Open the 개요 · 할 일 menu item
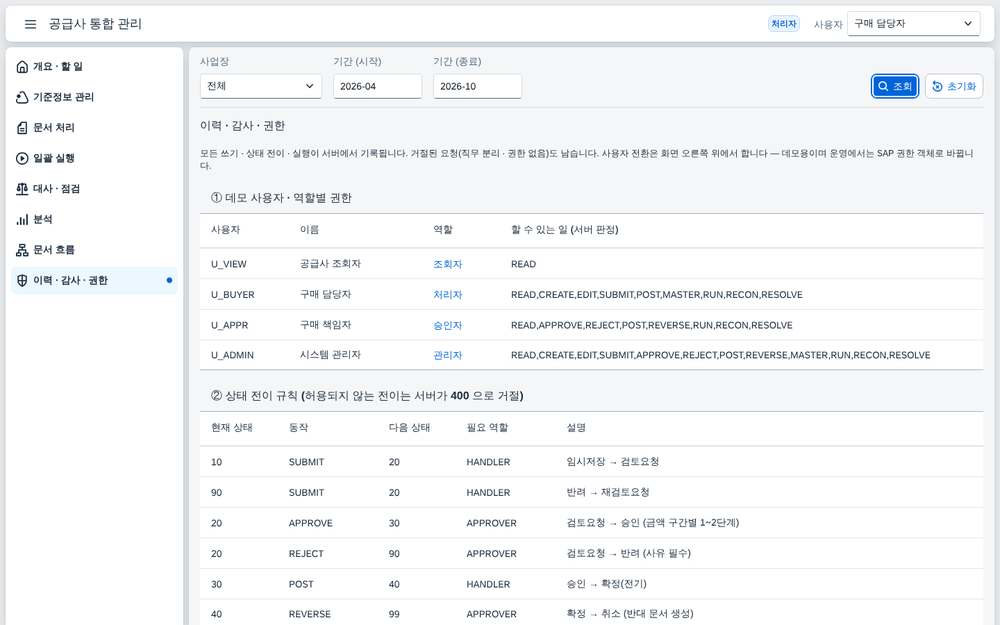1000x625 pixels. tap(94, 66)
